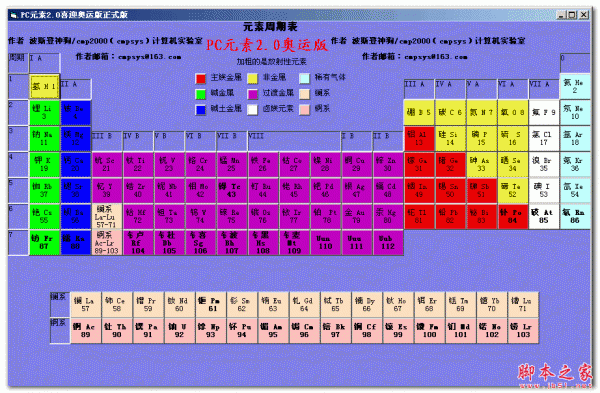Click the VII A group header
600x393 pixels.
pos(544,89)
